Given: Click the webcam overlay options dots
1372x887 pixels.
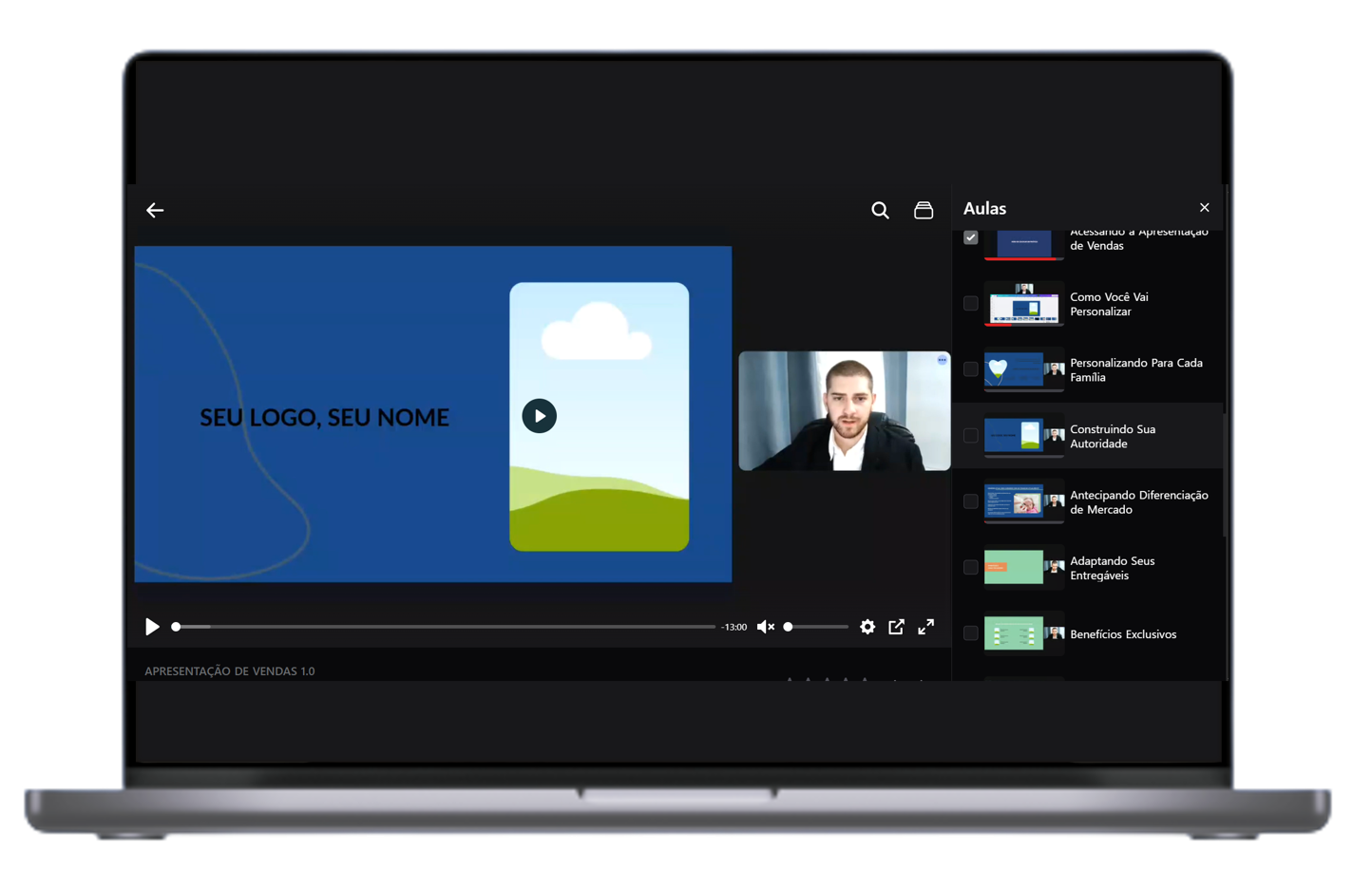Looking at the screenshot, I should [942, 360].
